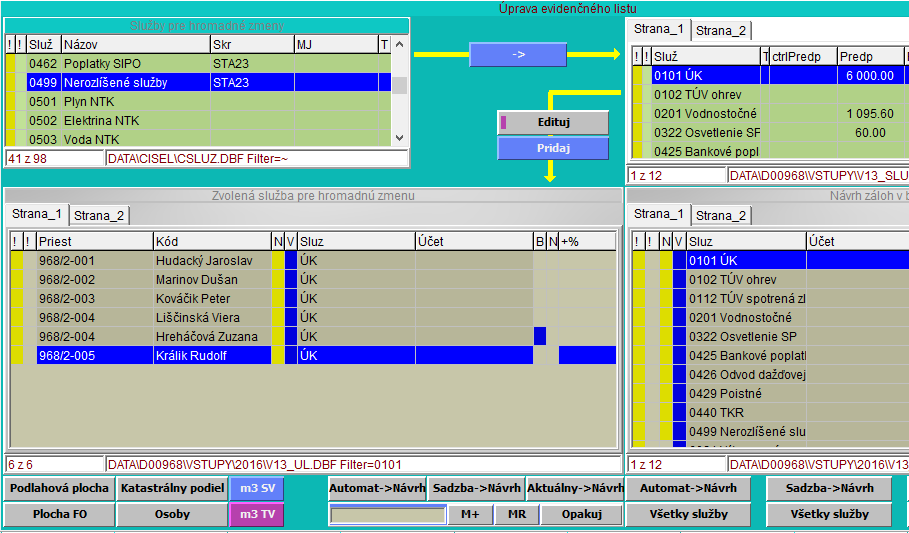The width and height of the screenshot is (909, 533).
Task: Open Strana_1 tab in Návrh záloh panel
Action: 659,214
